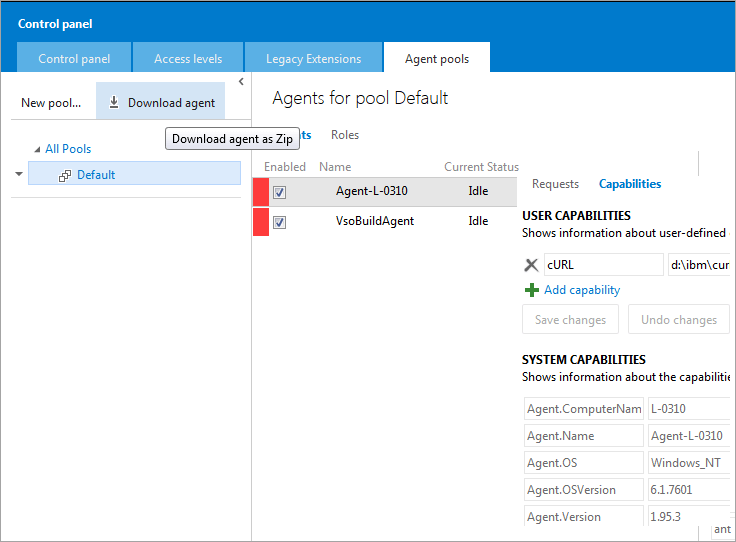Open the Legacy Extensions tab

click(x=313, y=59)
